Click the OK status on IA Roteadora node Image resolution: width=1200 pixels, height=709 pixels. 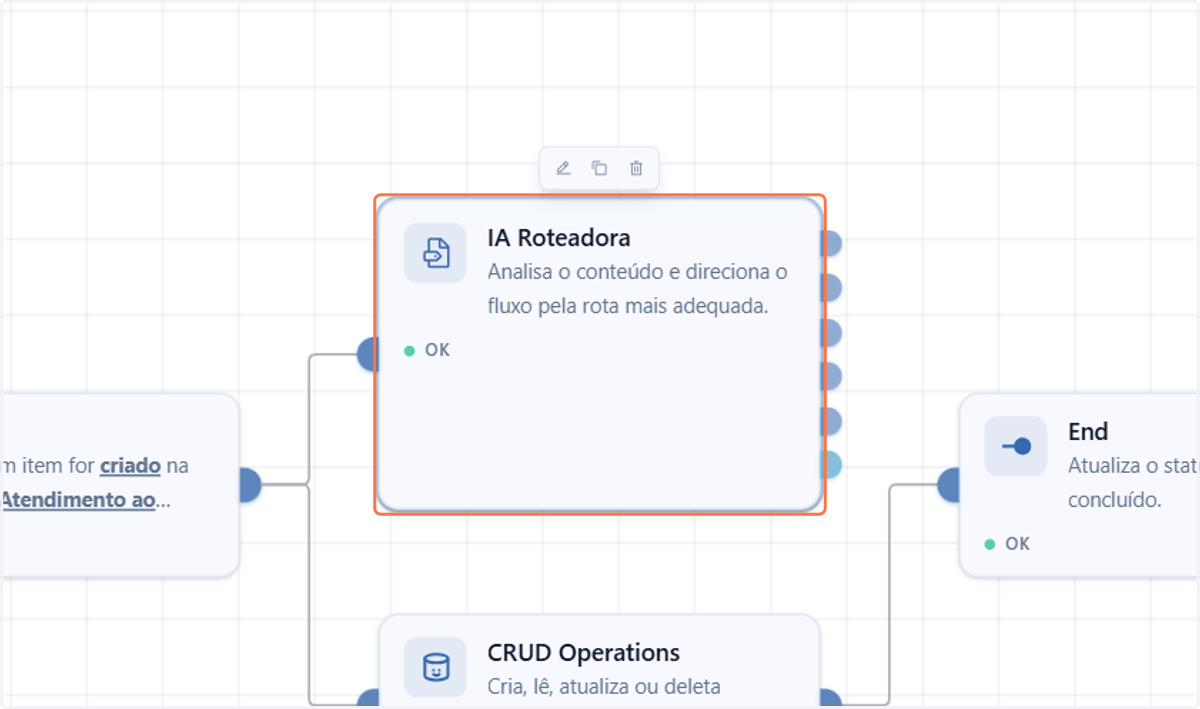point(427,350)
